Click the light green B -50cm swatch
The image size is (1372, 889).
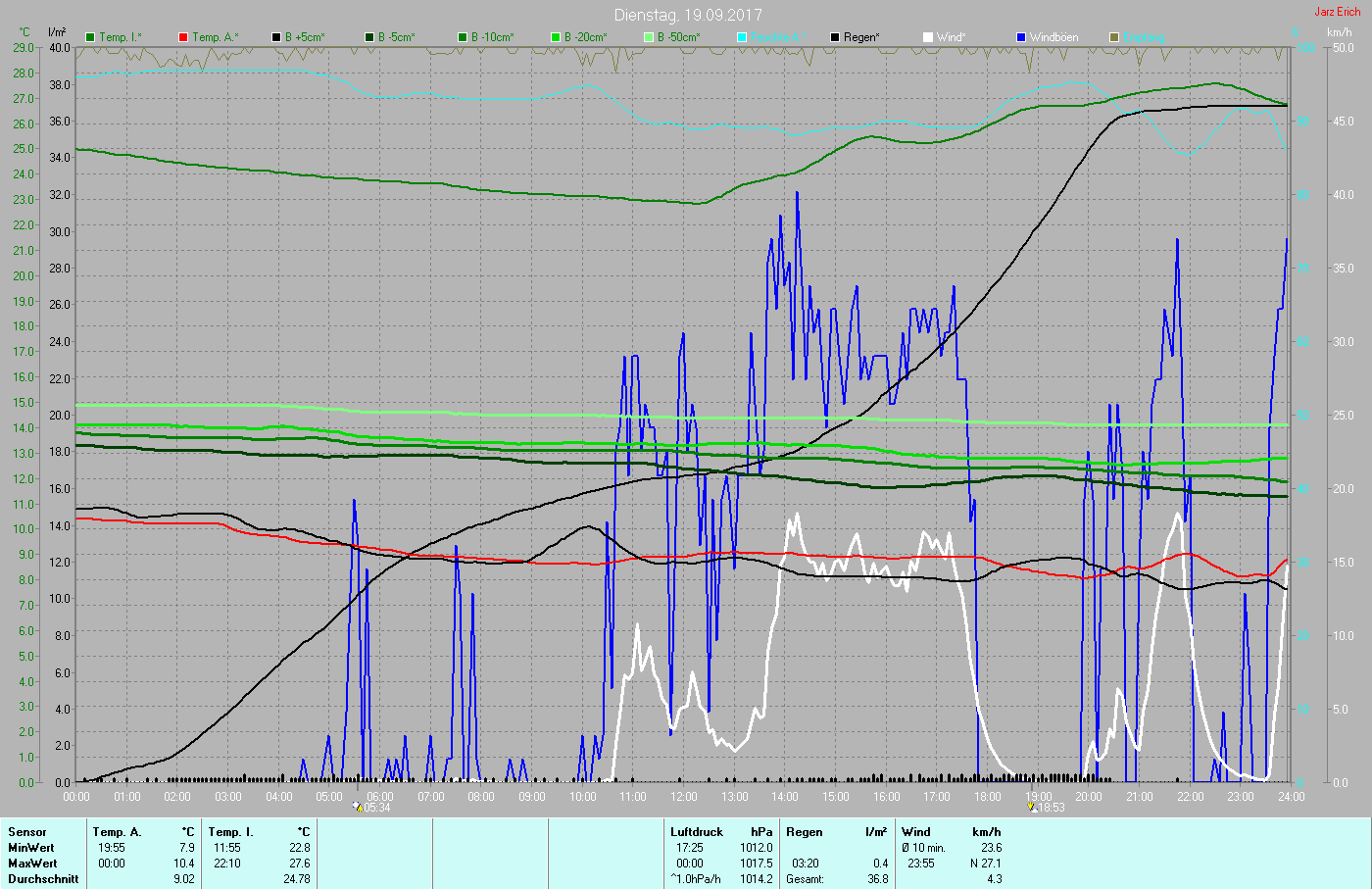pos(649,37)
